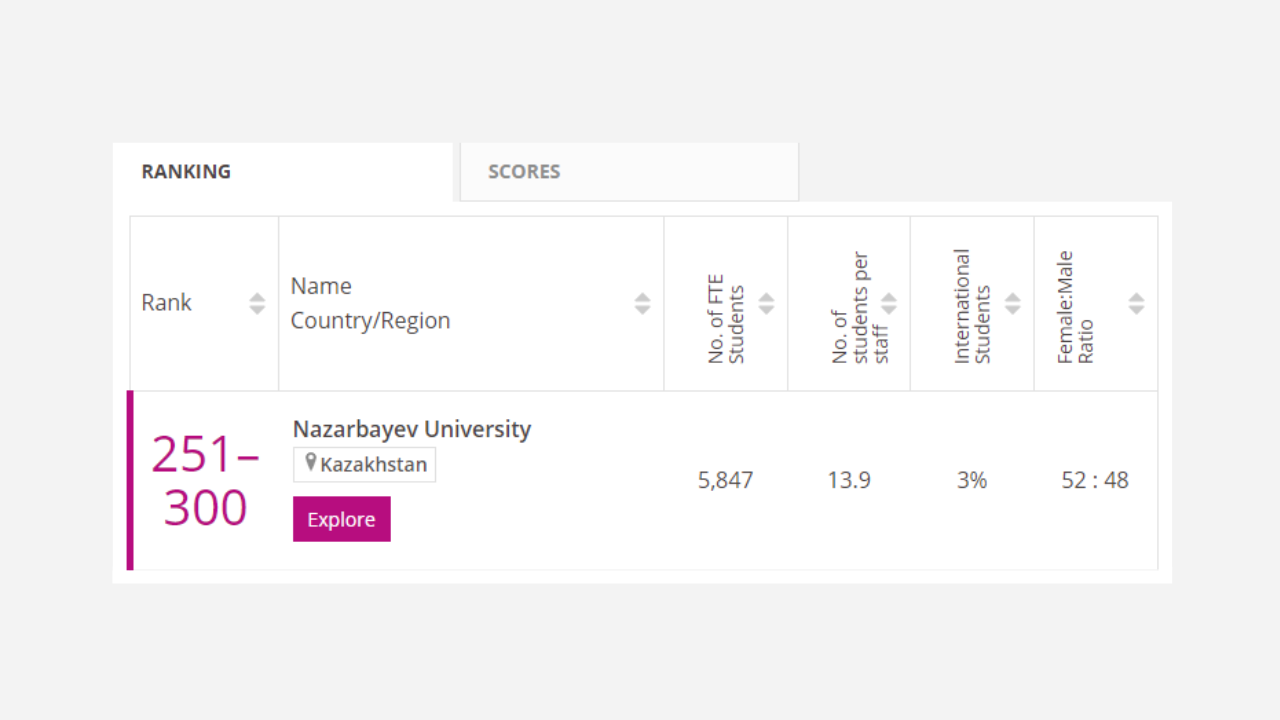Click sort arrows for Female:Male Ratio column

point(1136,304)
